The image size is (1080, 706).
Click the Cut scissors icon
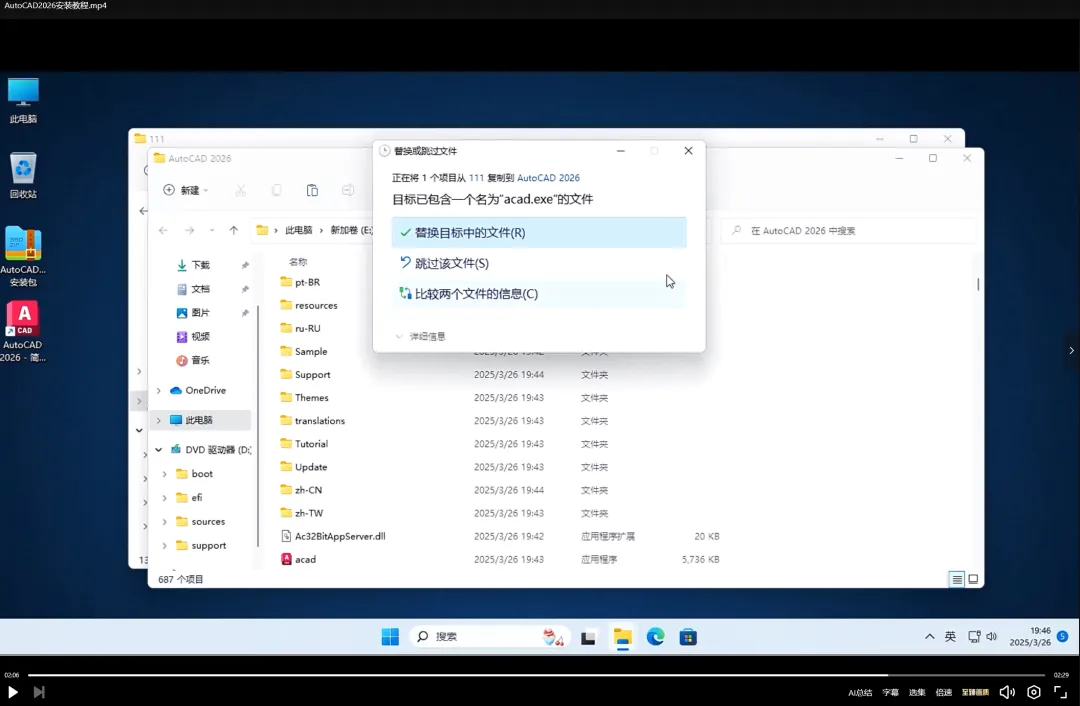(x=240, y=190)
